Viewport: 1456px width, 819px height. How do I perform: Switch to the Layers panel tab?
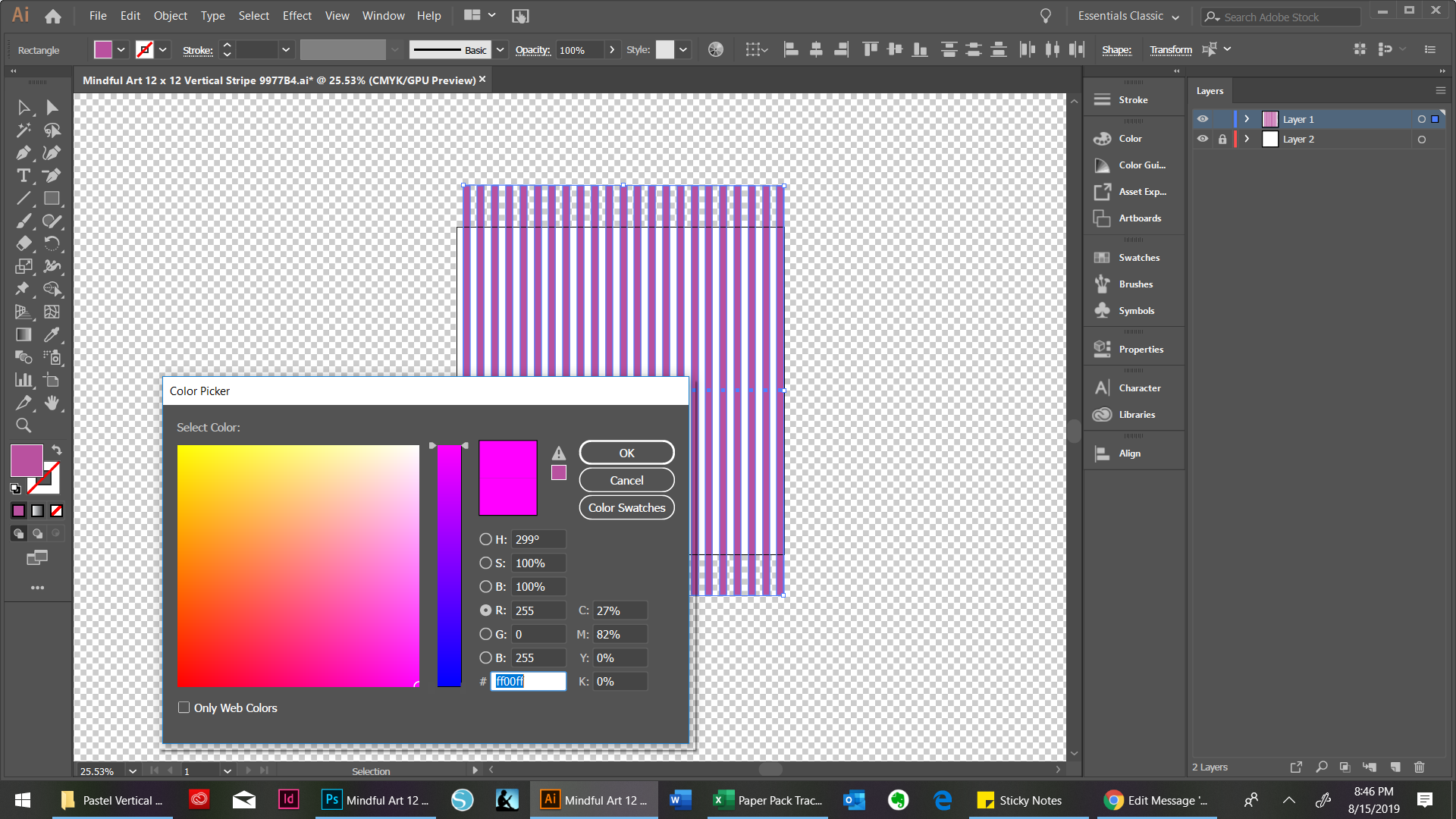click(x=1210, y=90)
